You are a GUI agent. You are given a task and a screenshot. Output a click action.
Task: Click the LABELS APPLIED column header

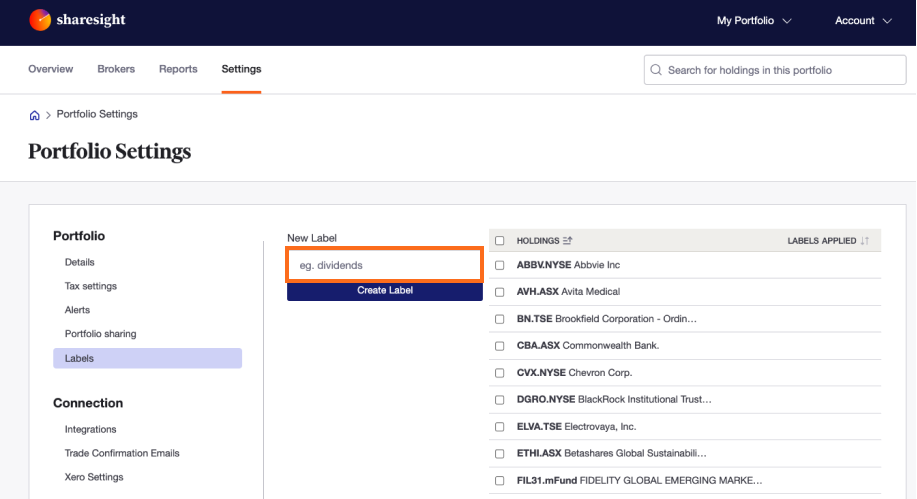[822, 240]
